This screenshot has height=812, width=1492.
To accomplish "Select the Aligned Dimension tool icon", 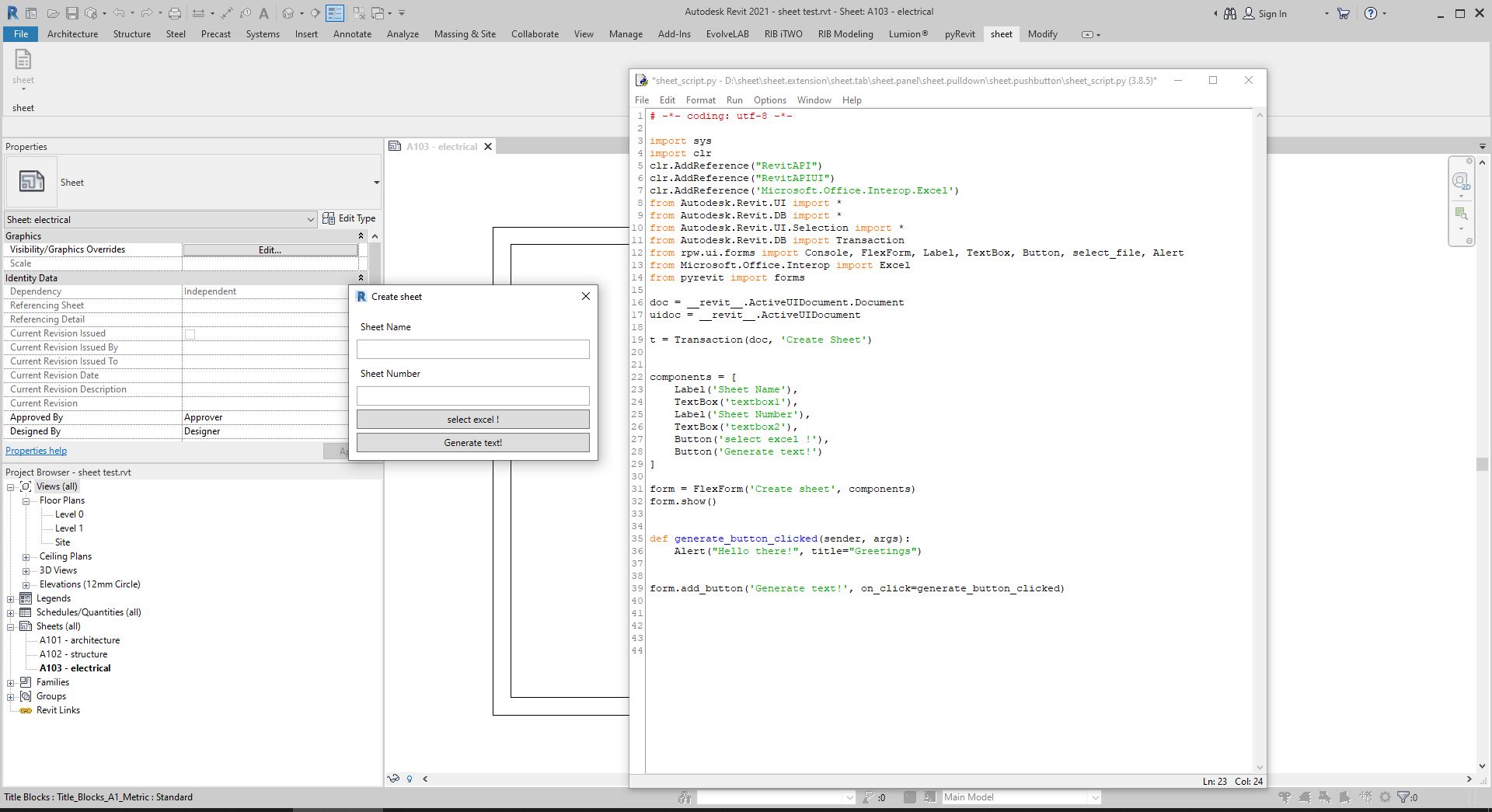I will pyautogui.click(x=227, y=13).
